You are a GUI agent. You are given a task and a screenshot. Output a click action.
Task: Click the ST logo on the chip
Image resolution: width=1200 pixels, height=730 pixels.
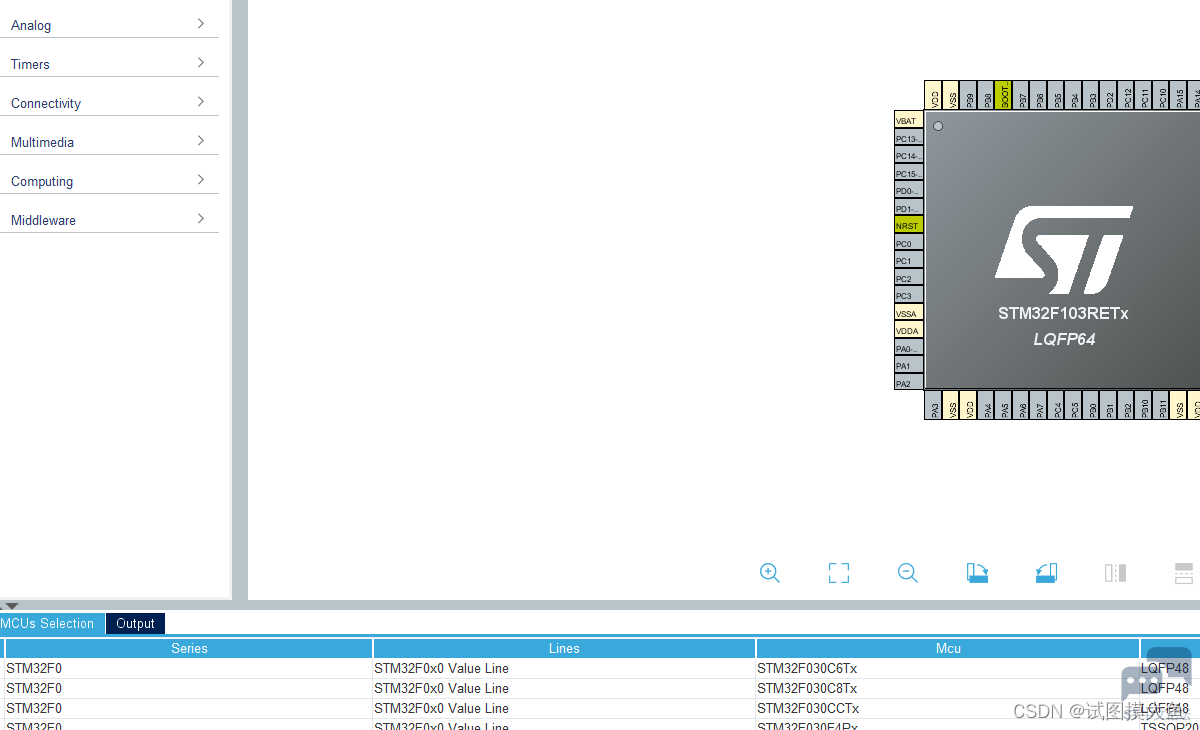click(x=1063, y=250)
